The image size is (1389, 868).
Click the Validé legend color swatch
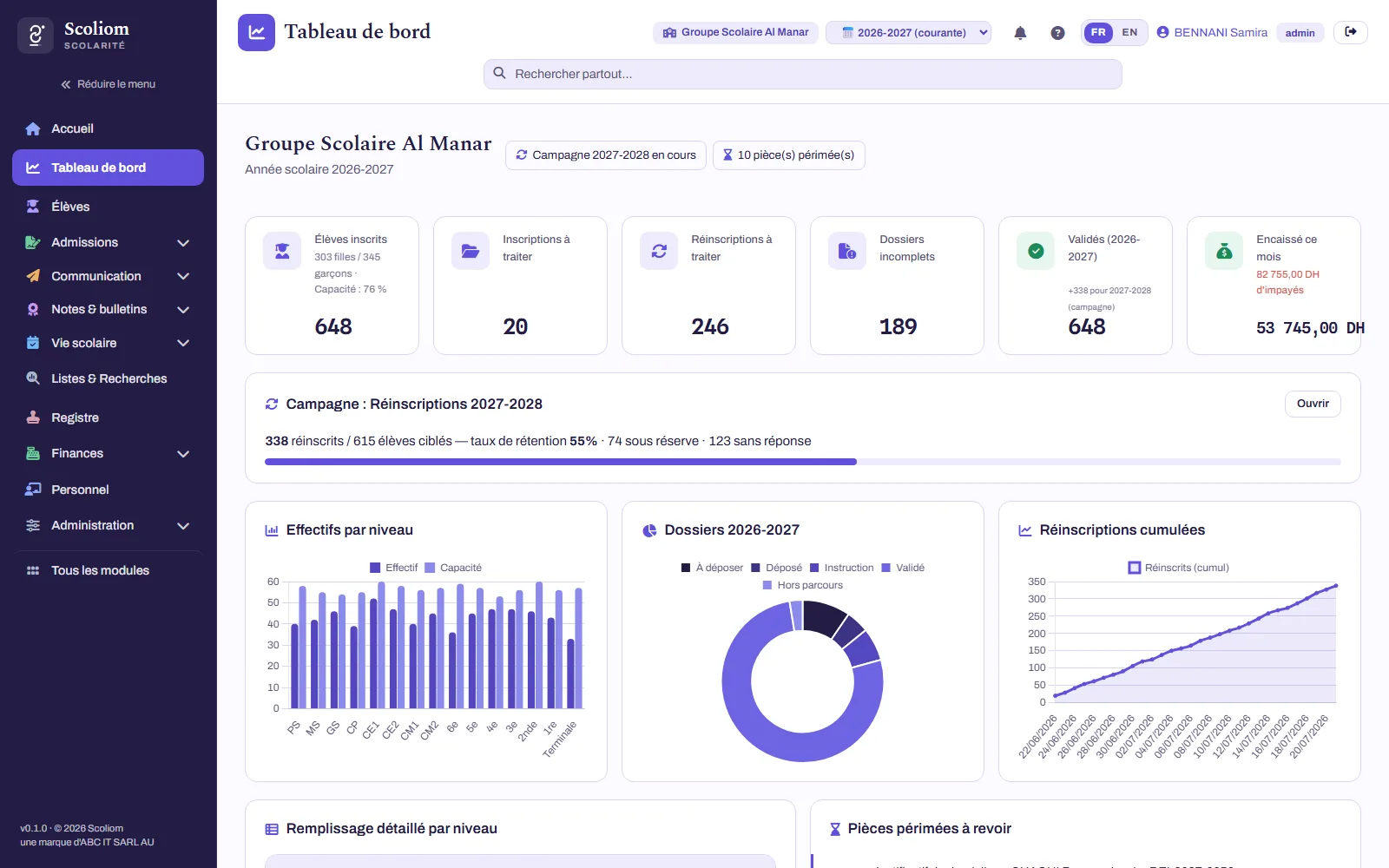[886, 568]
